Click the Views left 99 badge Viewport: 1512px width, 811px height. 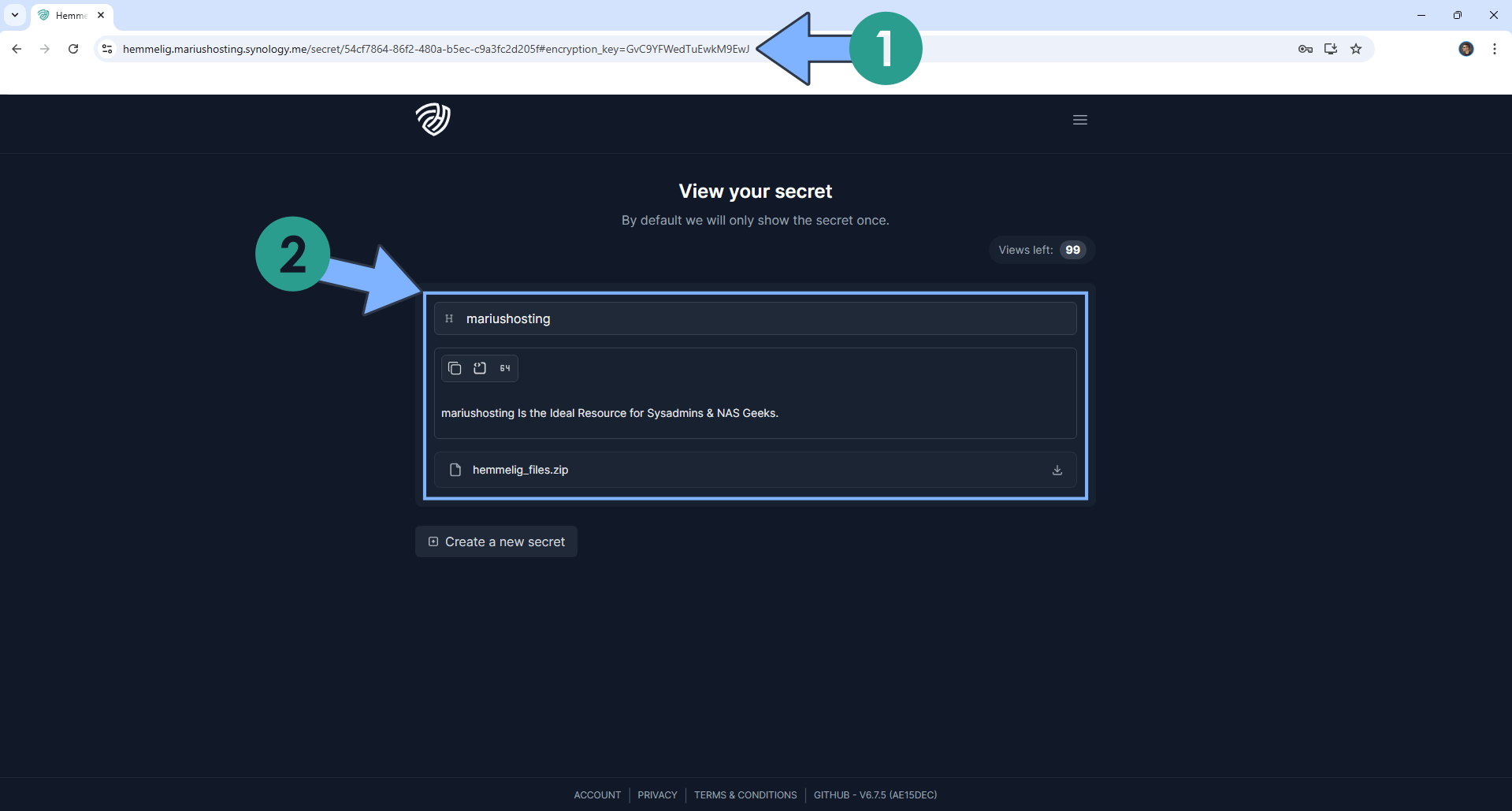coord(1042,250)
